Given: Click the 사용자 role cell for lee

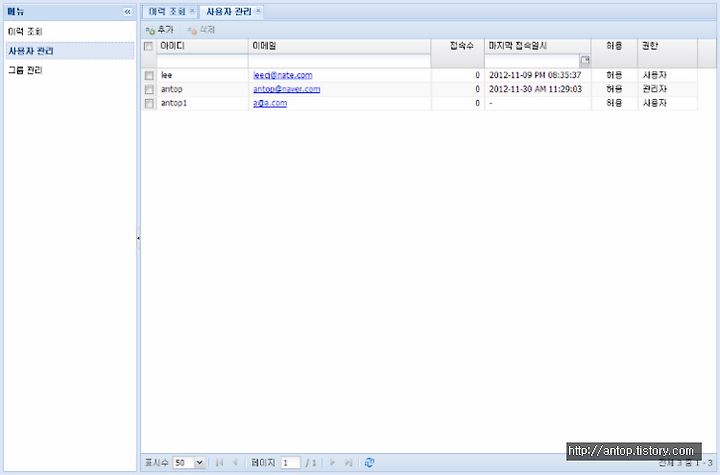Looking at the screenshot, I should point(667,75).
